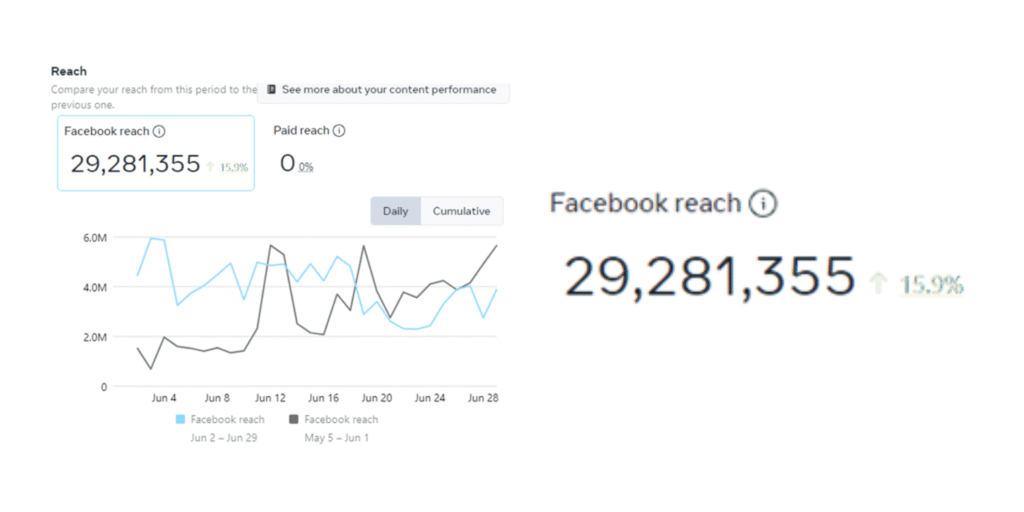Select the Facebook reach metric card
The image size is (1024, 512).
pyautogui.click(x=156, y=153)
